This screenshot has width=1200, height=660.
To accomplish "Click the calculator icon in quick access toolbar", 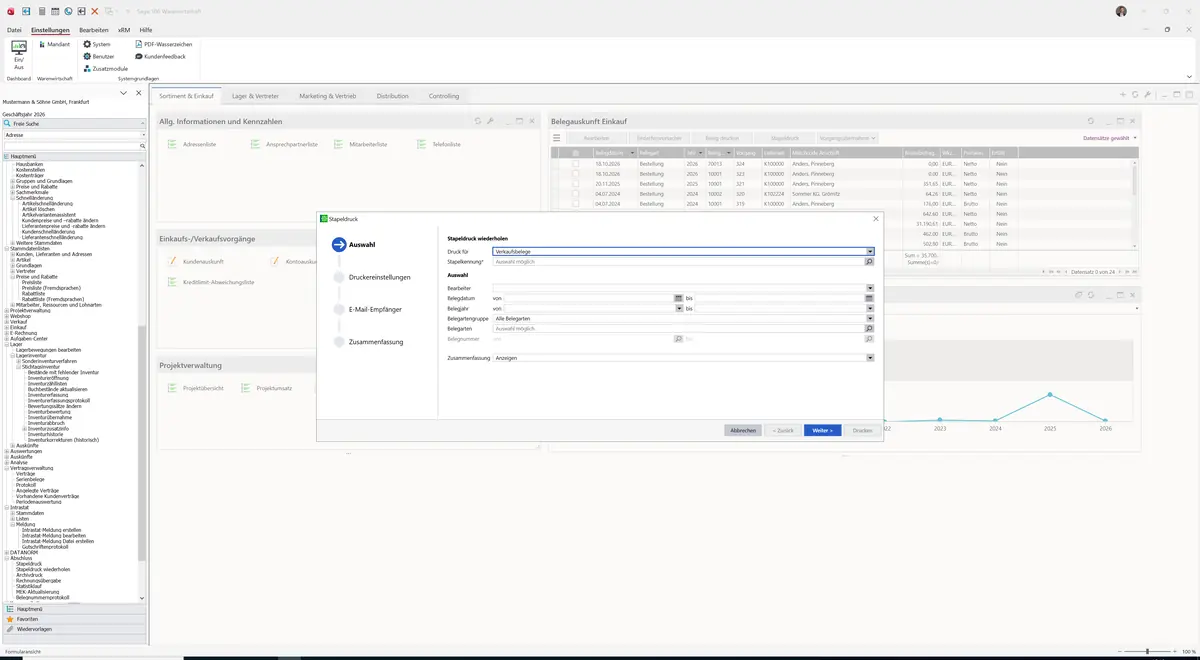I will pos(40,11).
